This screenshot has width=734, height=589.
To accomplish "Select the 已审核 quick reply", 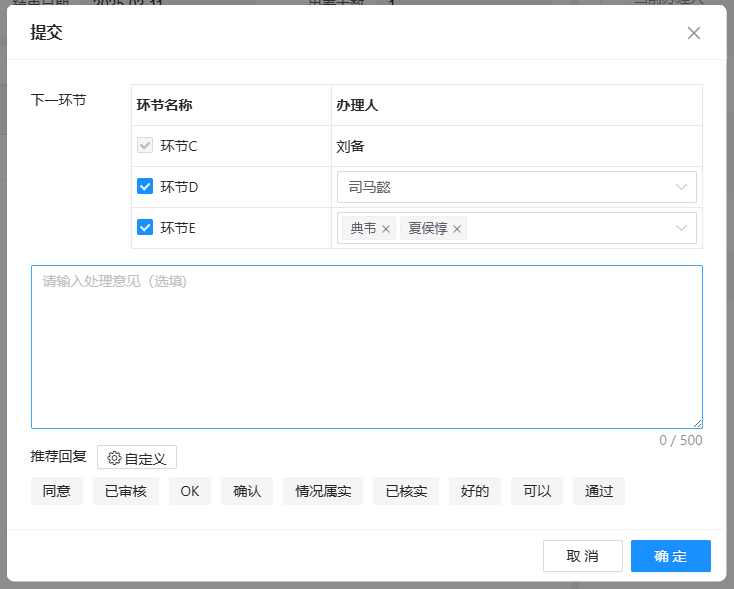I will (x=126, y=491).
